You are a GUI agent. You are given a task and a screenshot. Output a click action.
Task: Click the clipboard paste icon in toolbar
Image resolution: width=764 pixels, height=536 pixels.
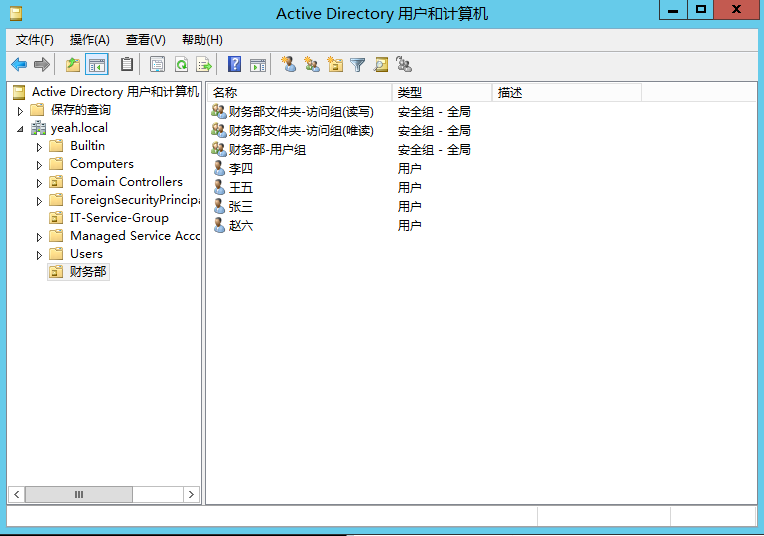click(x=127, y=64)
